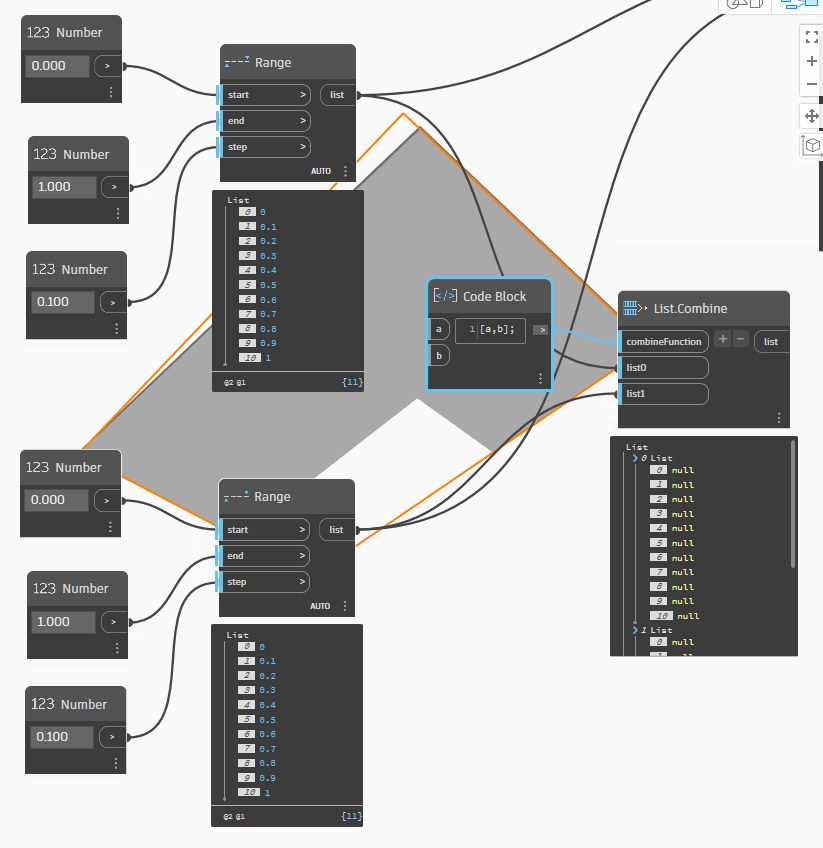Screen dimensions: 823x848
Task: Click the List.Combine node header icon
Action: (630, 308)
